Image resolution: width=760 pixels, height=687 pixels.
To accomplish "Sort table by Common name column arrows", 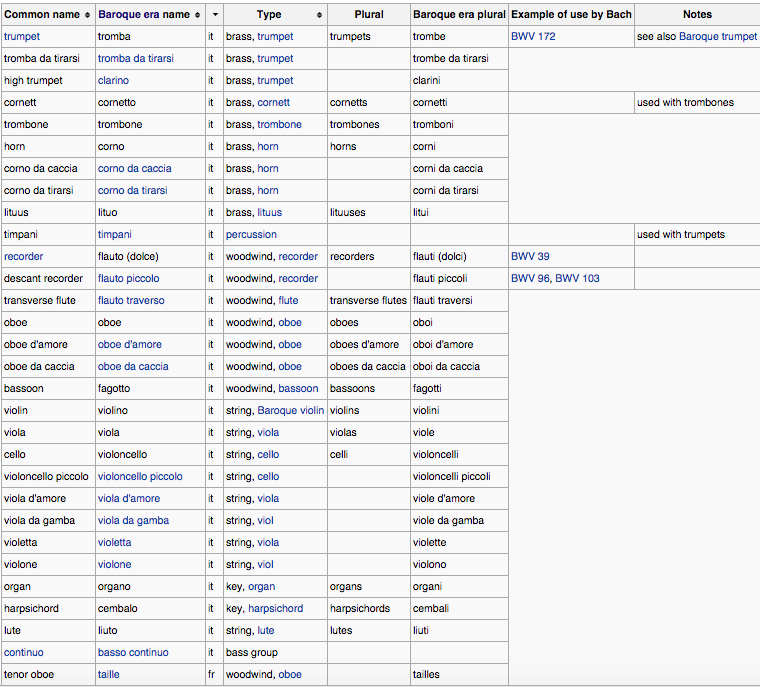I will coord(87,15).
